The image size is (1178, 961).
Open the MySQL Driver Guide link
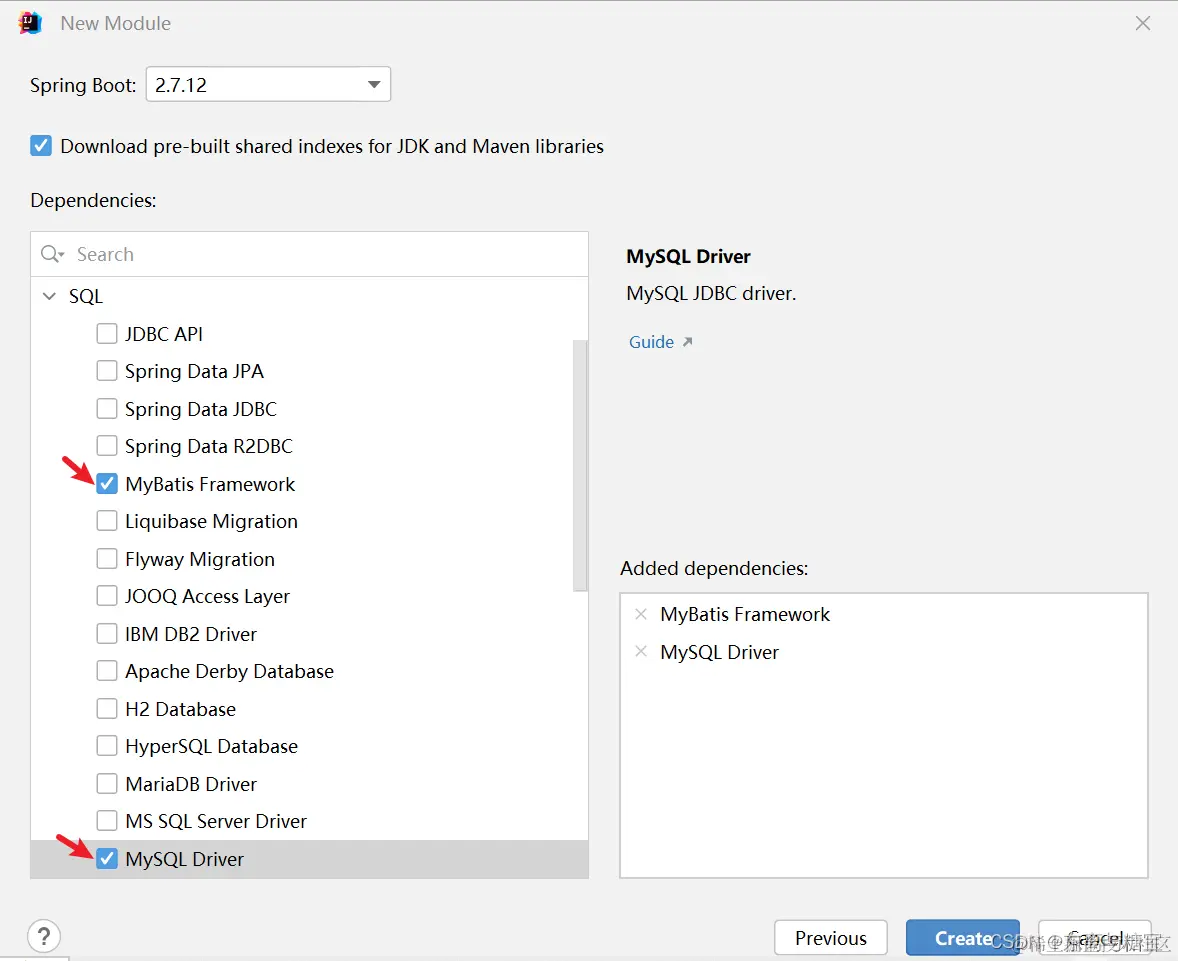click(x=660, y=342)
